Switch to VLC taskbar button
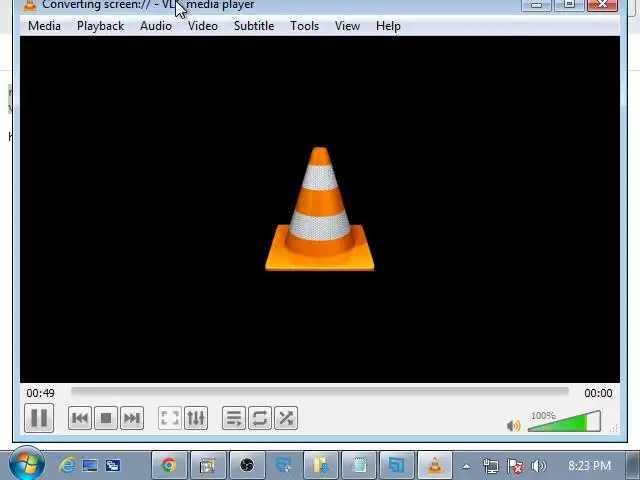The image size is (640, 480). (x=435, y=465)
